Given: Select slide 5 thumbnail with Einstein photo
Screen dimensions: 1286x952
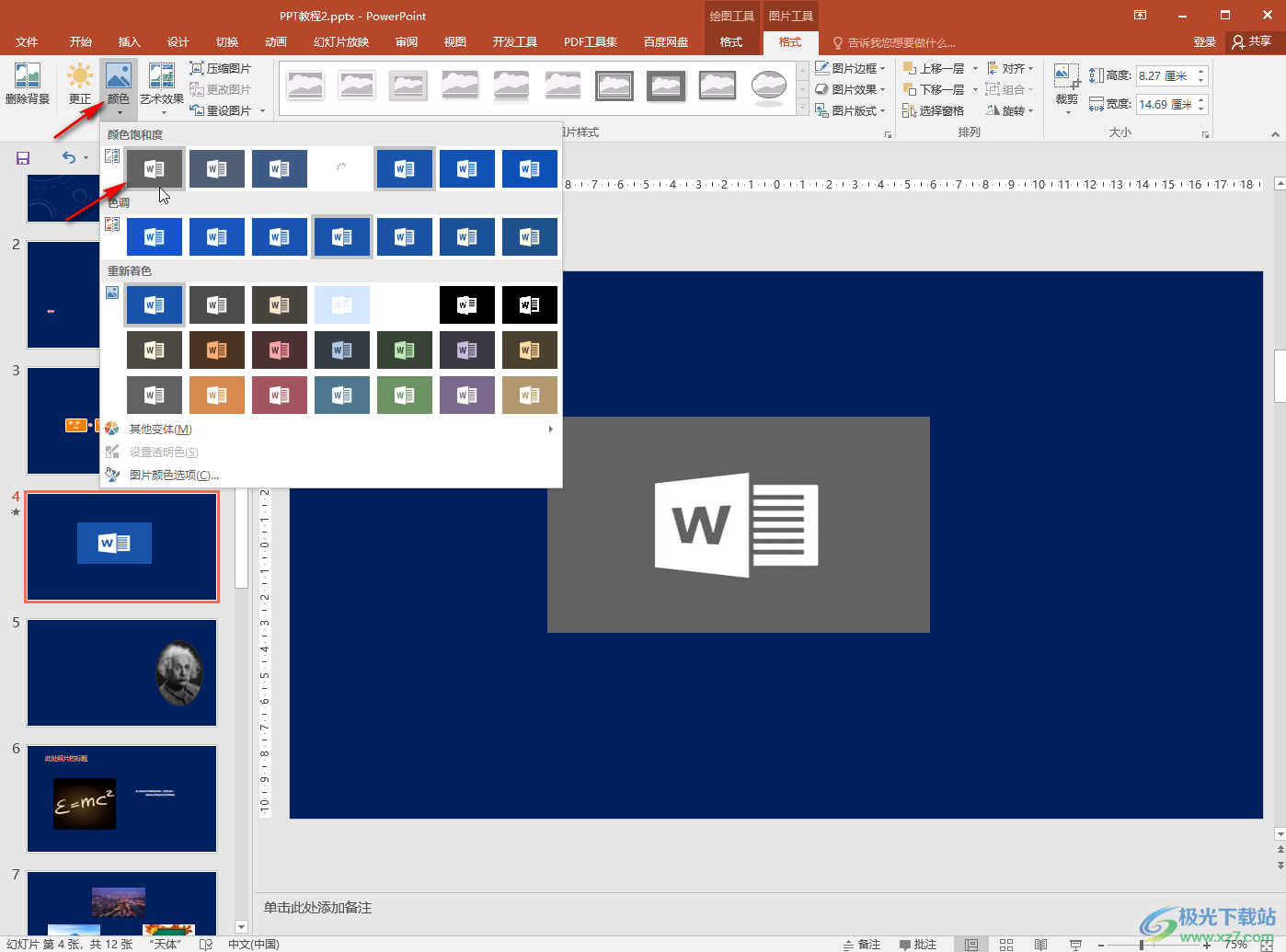Looking at the screenshot, I should click(x=122, y=672).
